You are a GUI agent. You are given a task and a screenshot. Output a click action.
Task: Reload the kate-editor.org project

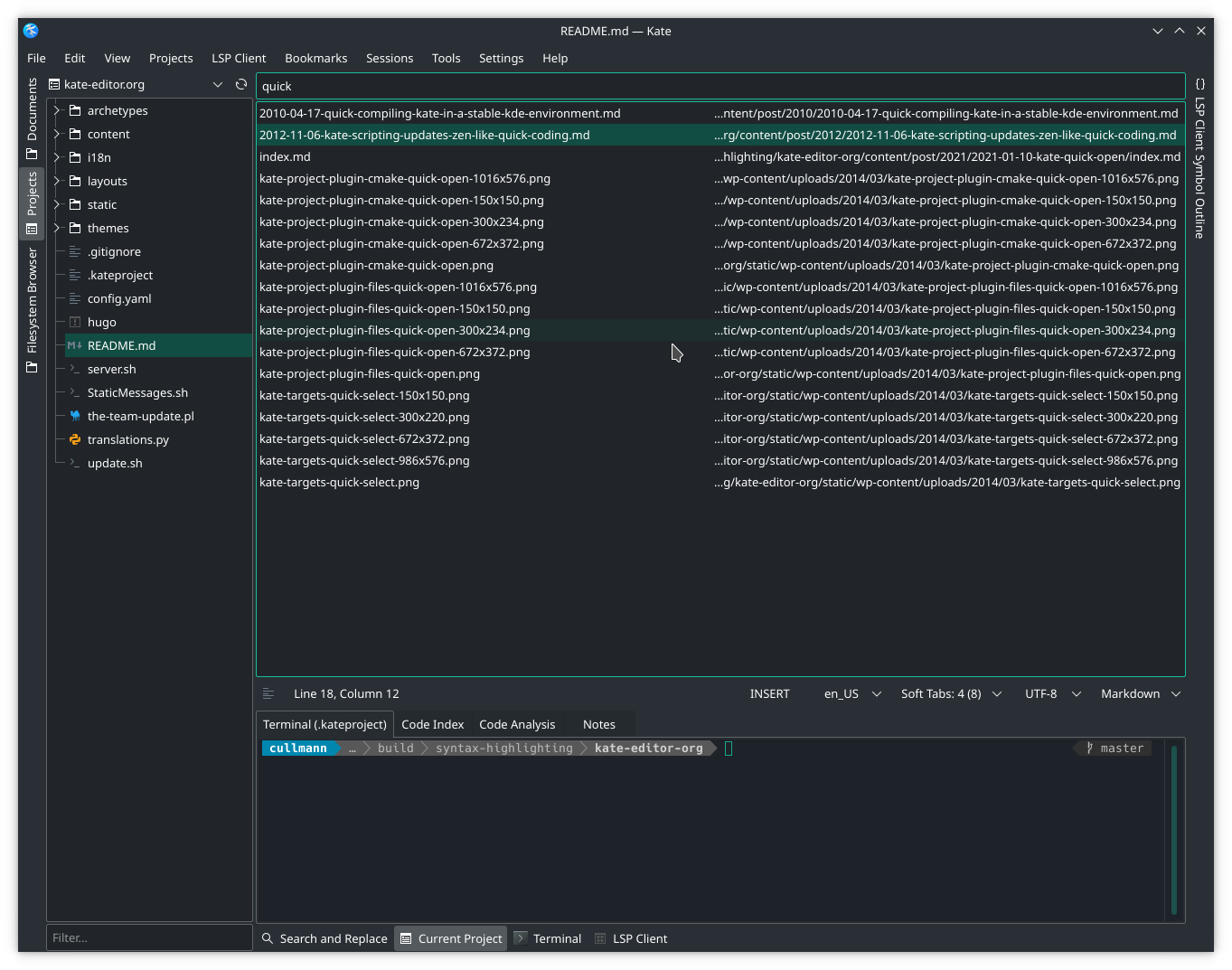click(x=241, y=84)
